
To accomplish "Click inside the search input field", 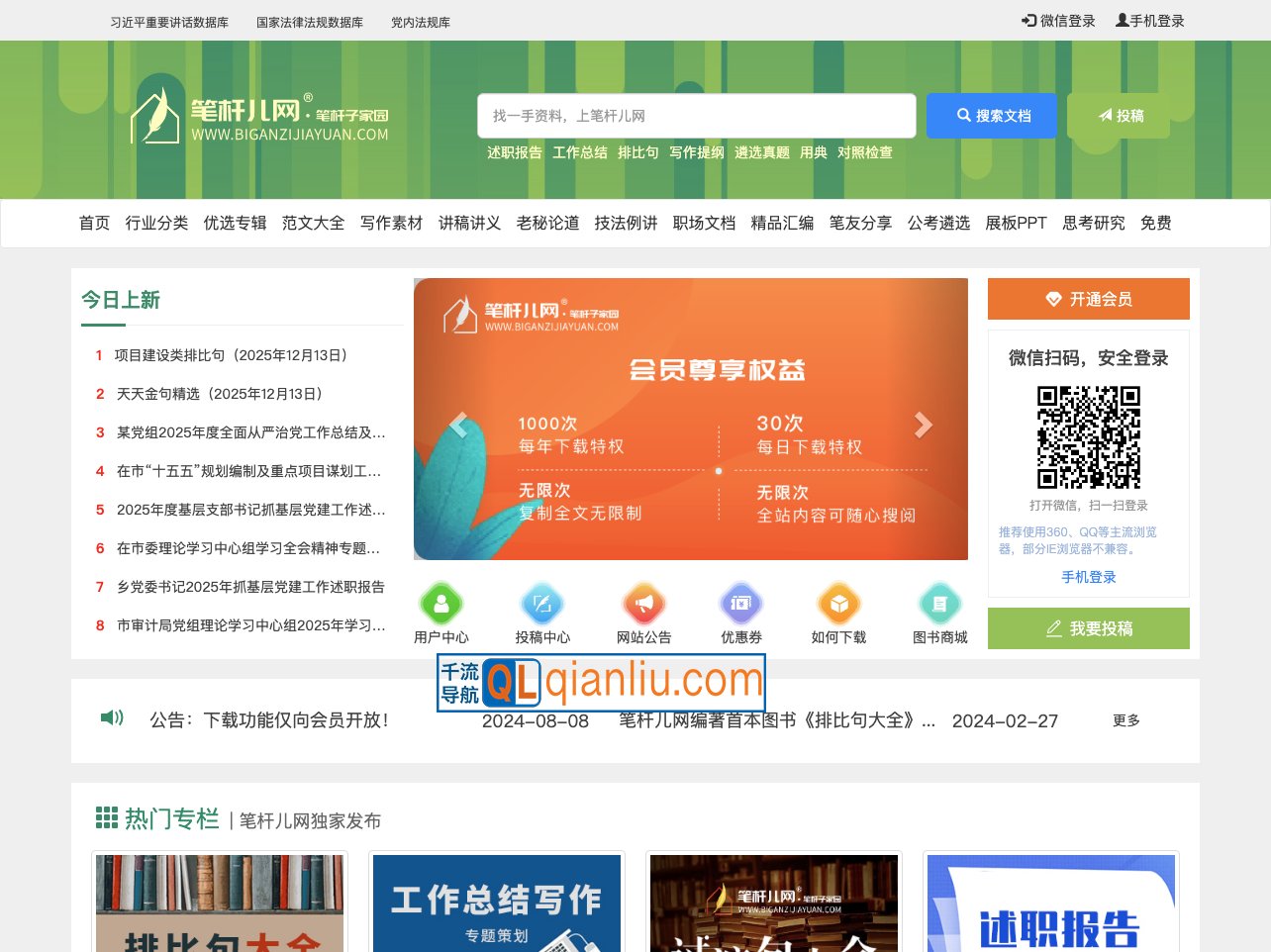I will click(696, 115).
